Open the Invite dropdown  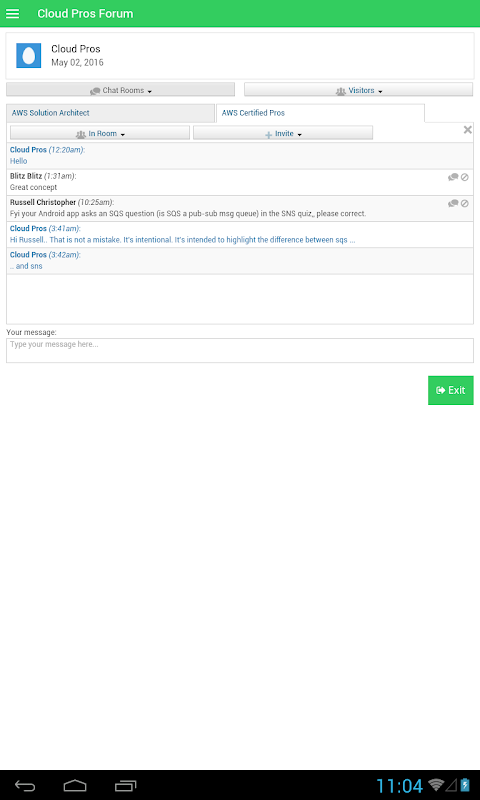point(283,133)
